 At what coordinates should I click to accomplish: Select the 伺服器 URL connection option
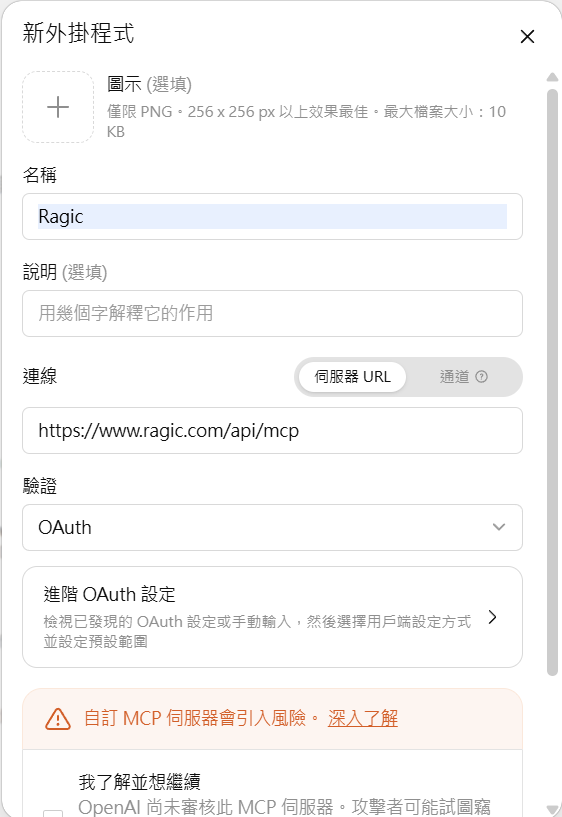[352, 377]
